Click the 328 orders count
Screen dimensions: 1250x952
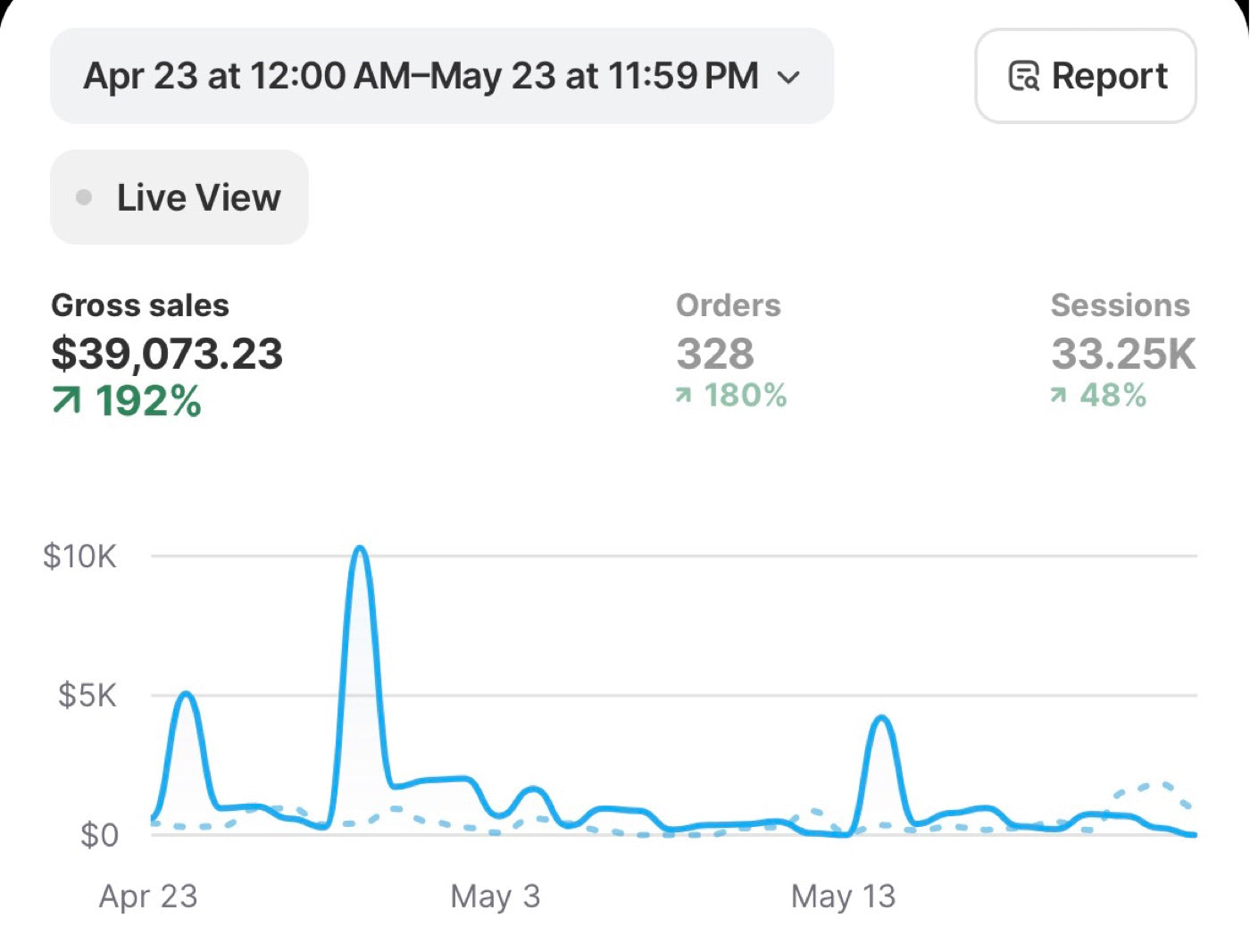pyautogui.click(x=715, y=354)
